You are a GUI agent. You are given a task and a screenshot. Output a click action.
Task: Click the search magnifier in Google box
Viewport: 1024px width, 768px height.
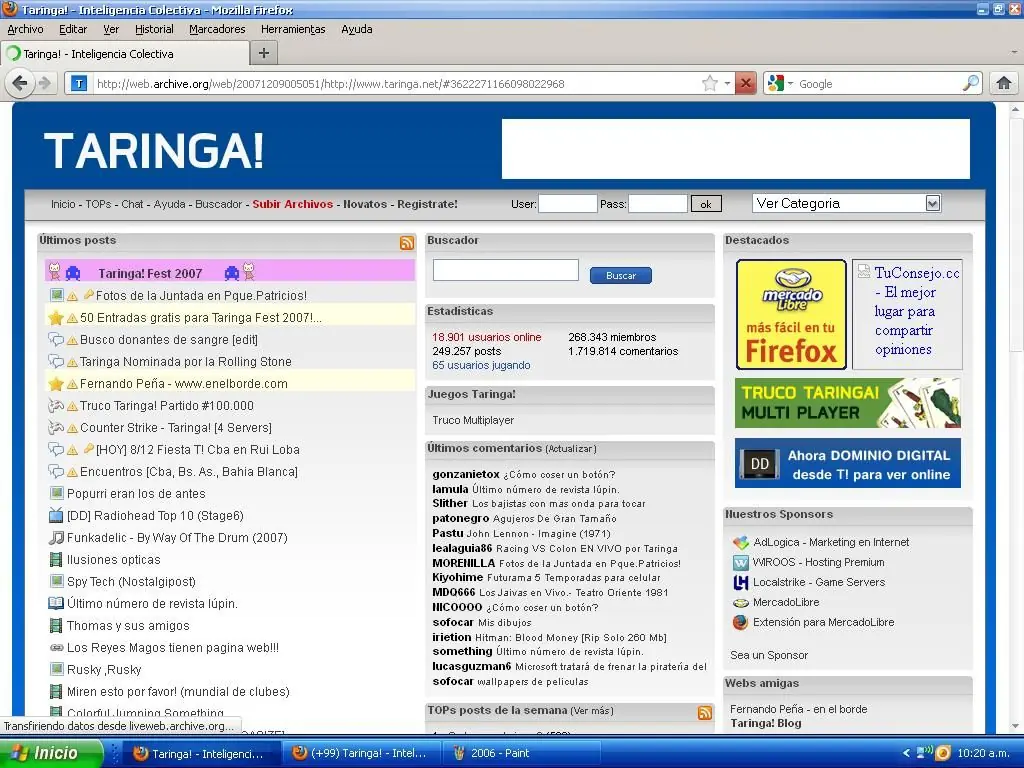970,83
